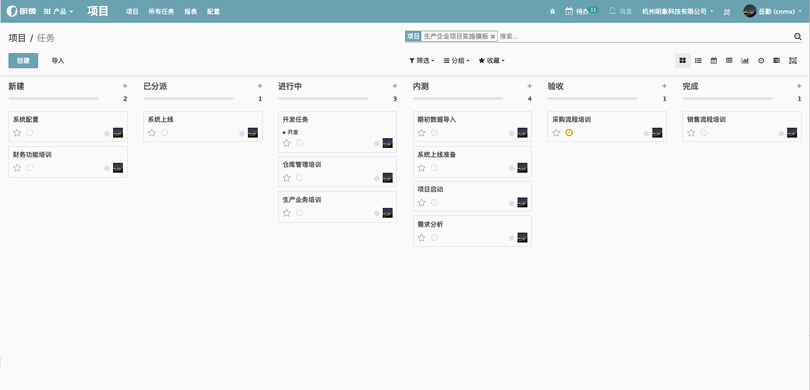Switch to the Gantt view icon
The width and height of the screenshot is (810, 390).
pos(776,60)
